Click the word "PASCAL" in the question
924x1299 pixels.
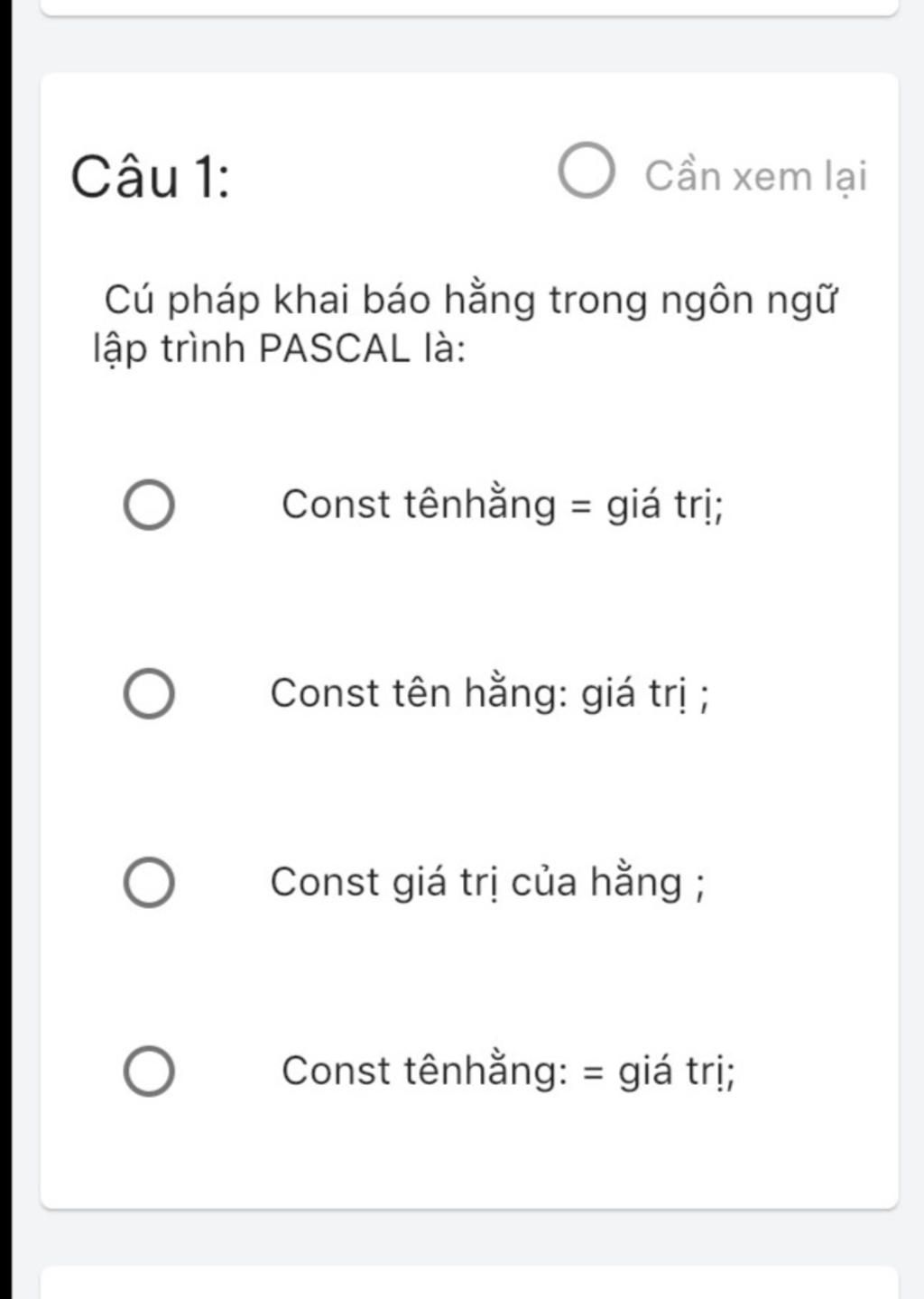[x=334, y=349]
